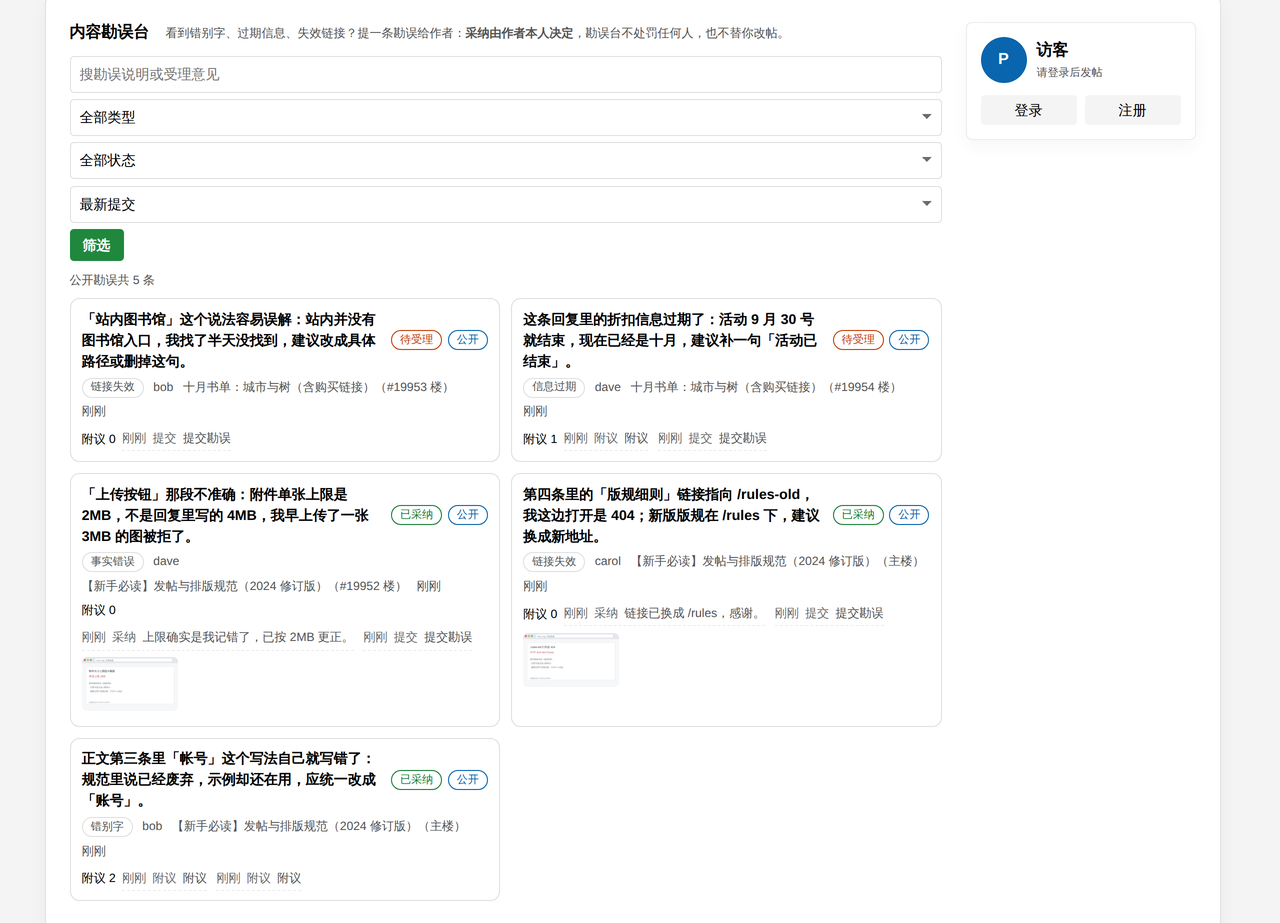Image resolution: width=1280 pixels, height=923 pixels.
Task: Click 提交勘误 in the 站内图书馆 card timeline
Action: tap(207, 438)
